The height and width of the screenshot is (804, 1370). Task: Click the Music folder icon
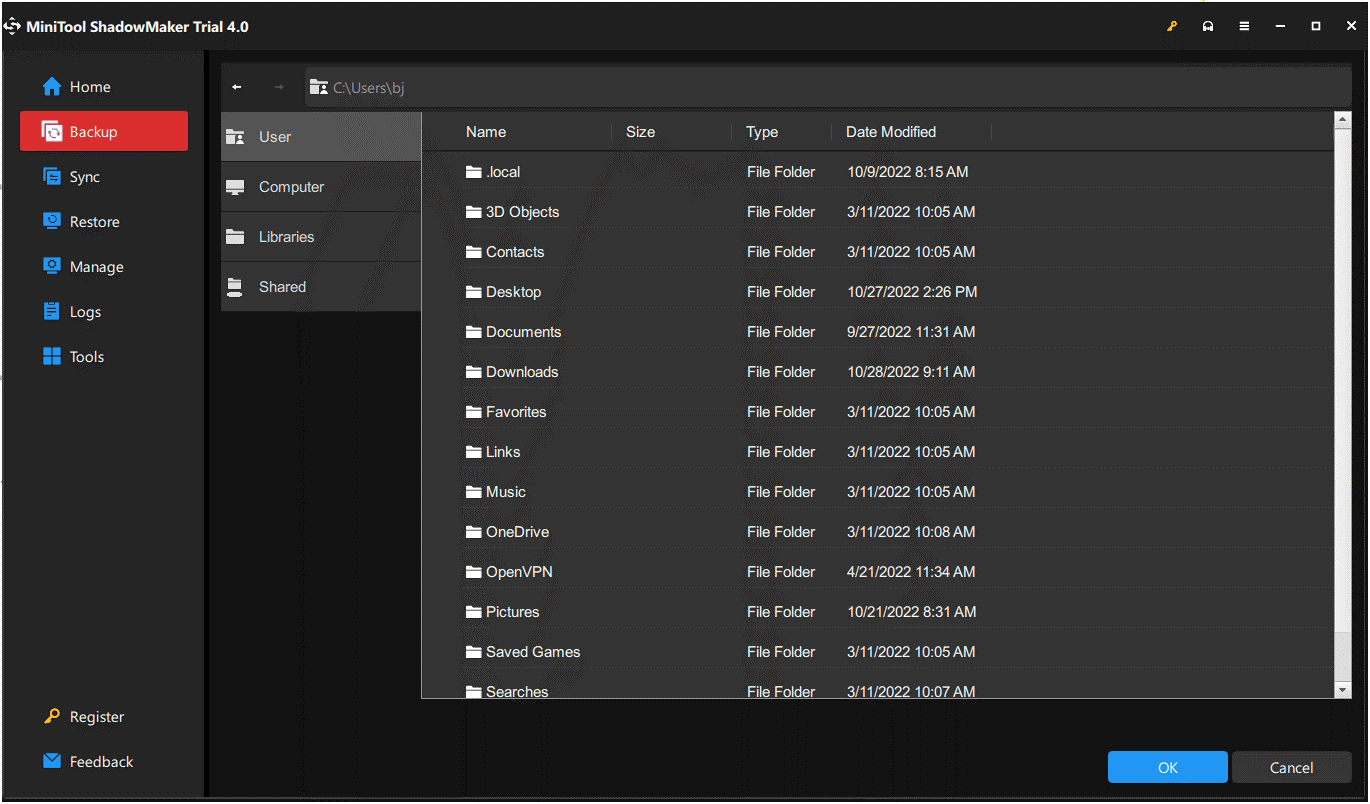[474, 492]
